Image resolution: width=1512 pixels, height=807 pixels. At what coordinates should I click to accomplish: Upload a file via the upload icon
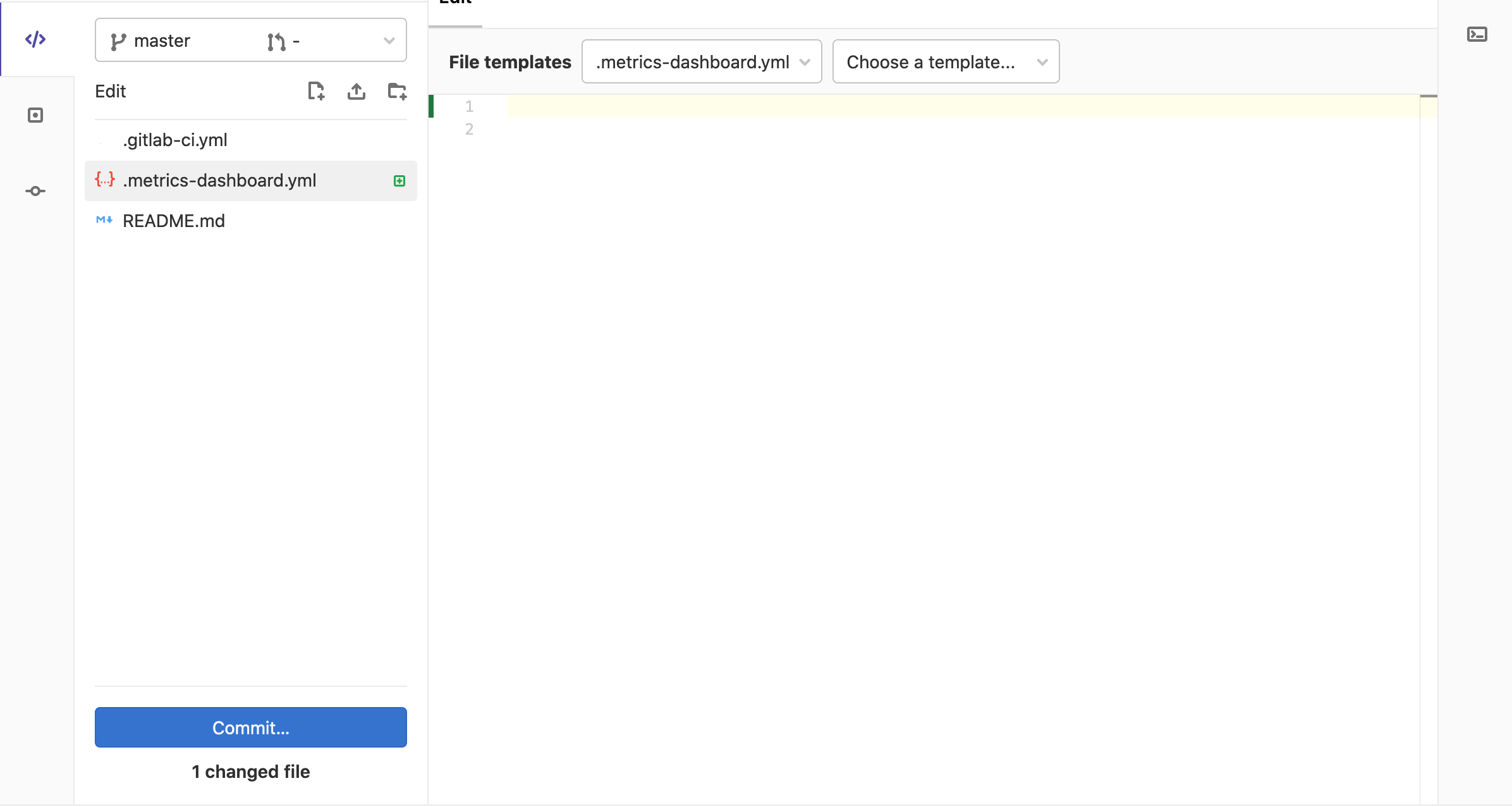357,91
